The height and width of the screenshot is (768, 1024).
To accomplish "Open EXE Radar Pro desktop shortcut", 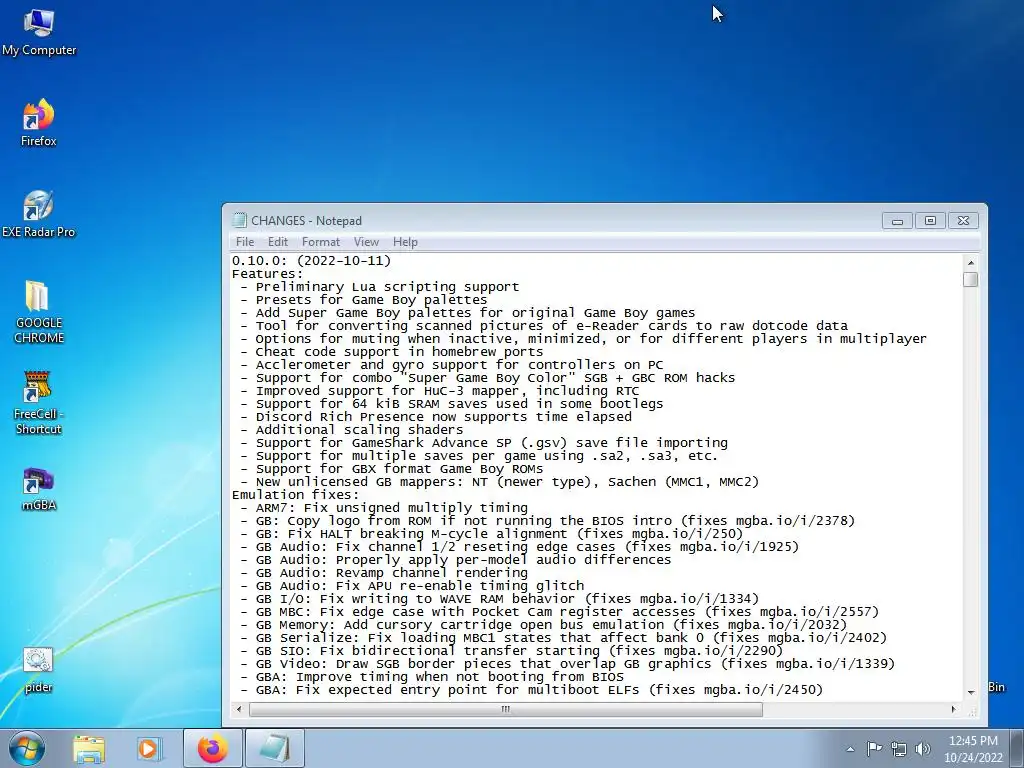I will tap(39, 214).
